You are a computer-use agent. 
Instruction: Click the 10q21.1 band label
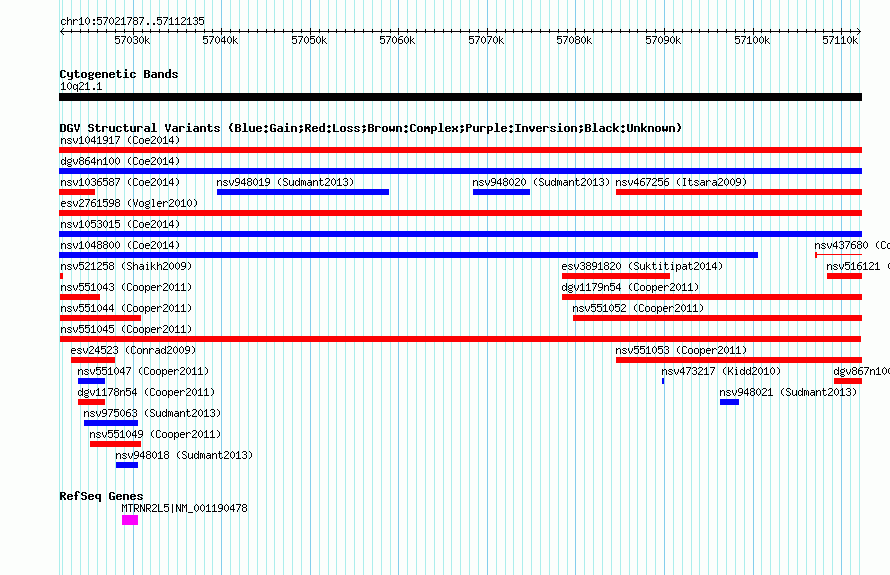[81, 86]
